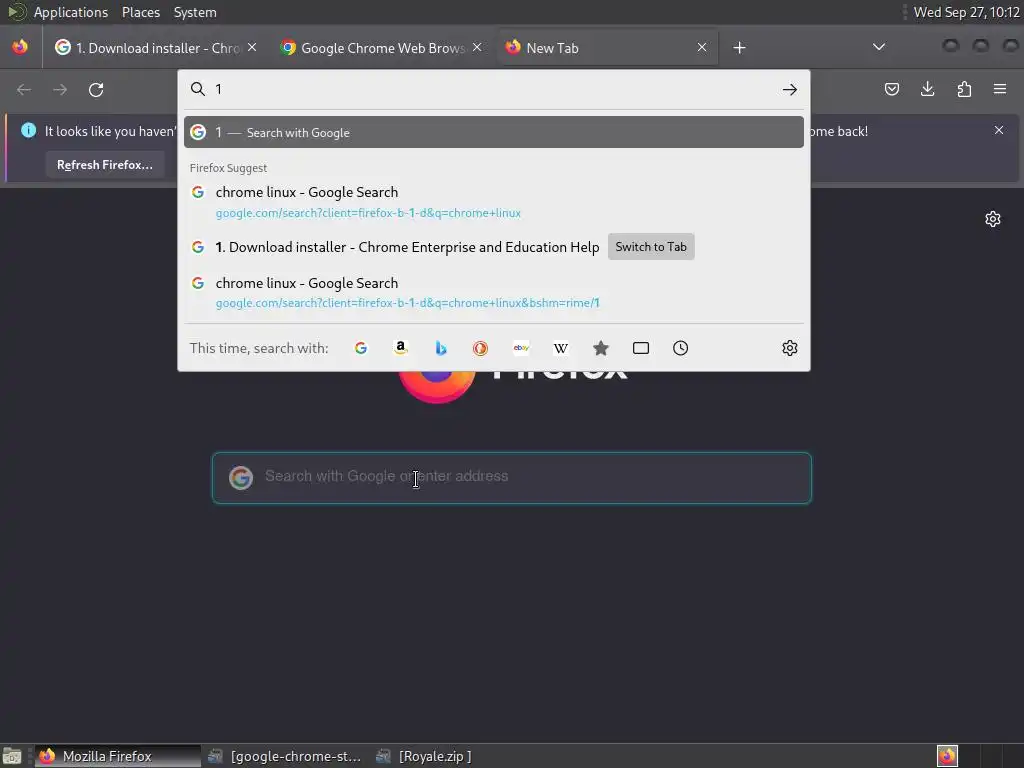Reload the current page

coord(96,89)
